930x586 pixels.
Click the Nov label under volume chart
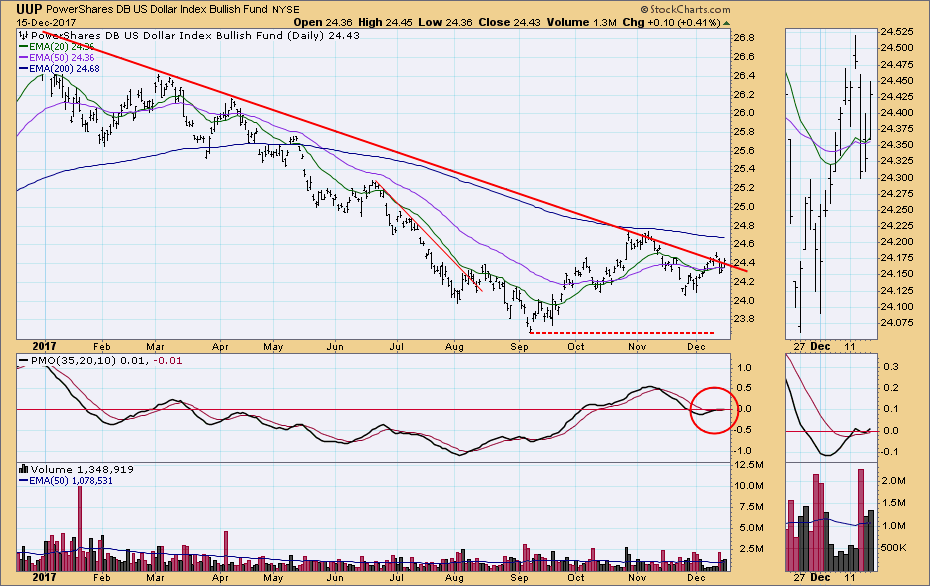[x=636, y=578]
